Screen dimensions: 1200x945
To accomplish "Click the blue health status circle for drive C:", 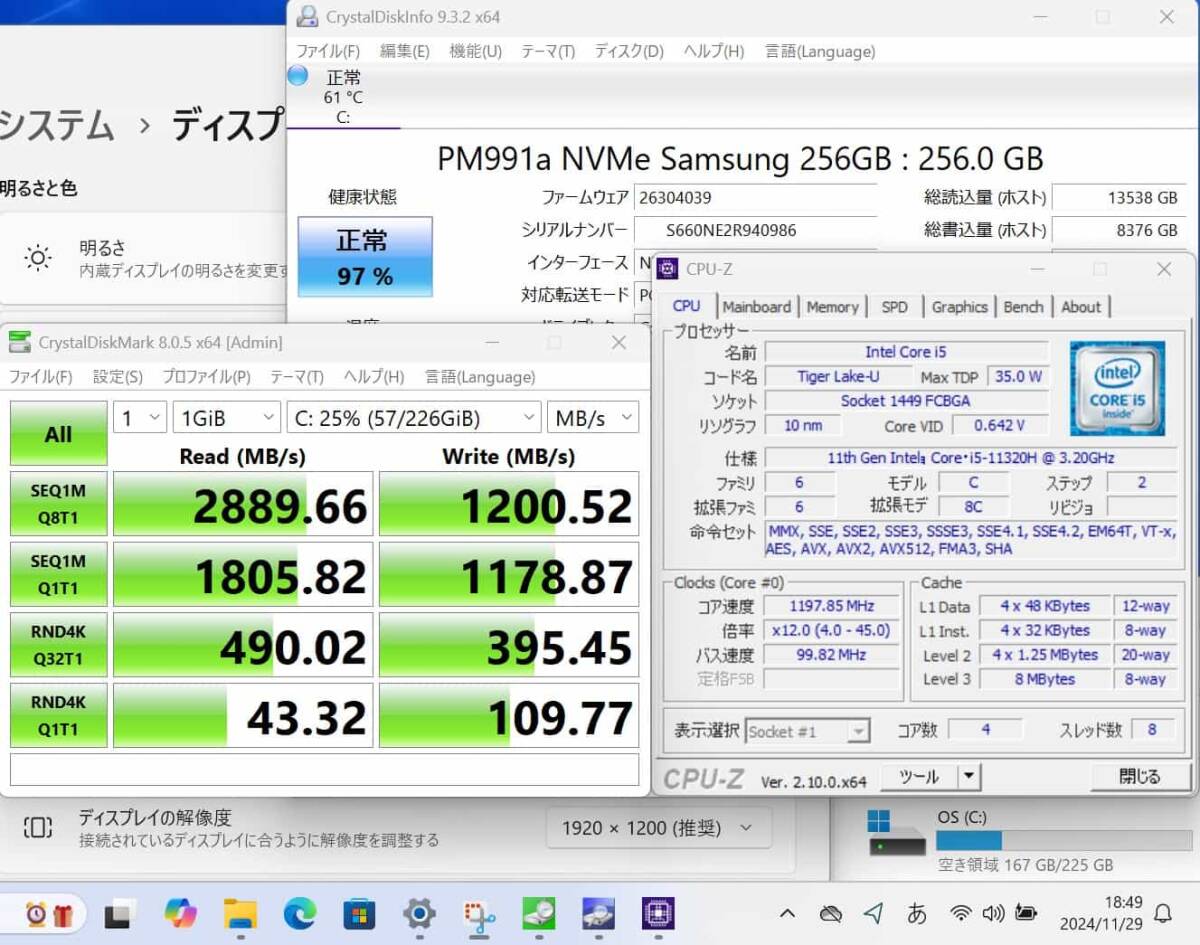I will (x=298, y=76).
